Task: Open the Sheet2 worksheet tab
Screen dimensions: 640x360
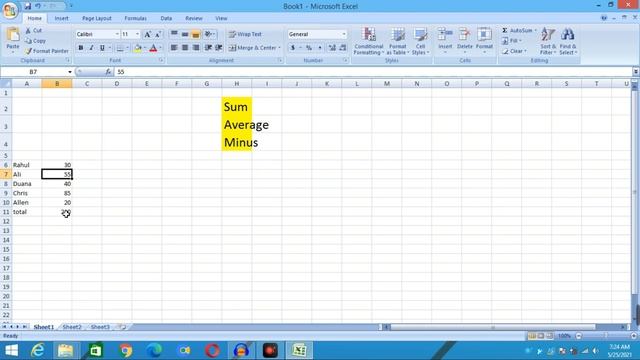Action: point(72,327)
